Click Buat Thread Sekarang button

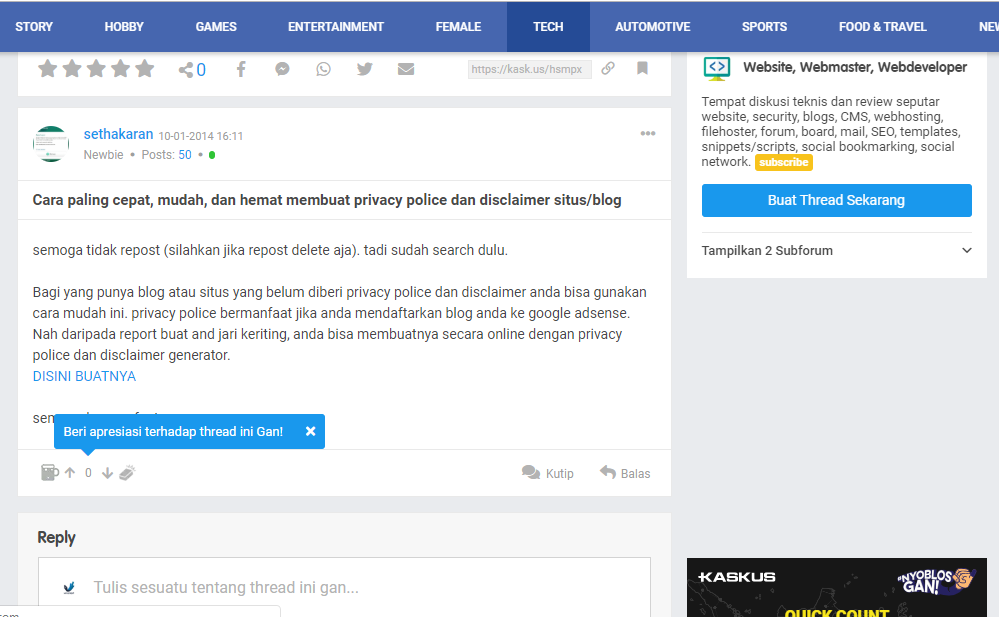click(x=837, y=200)
